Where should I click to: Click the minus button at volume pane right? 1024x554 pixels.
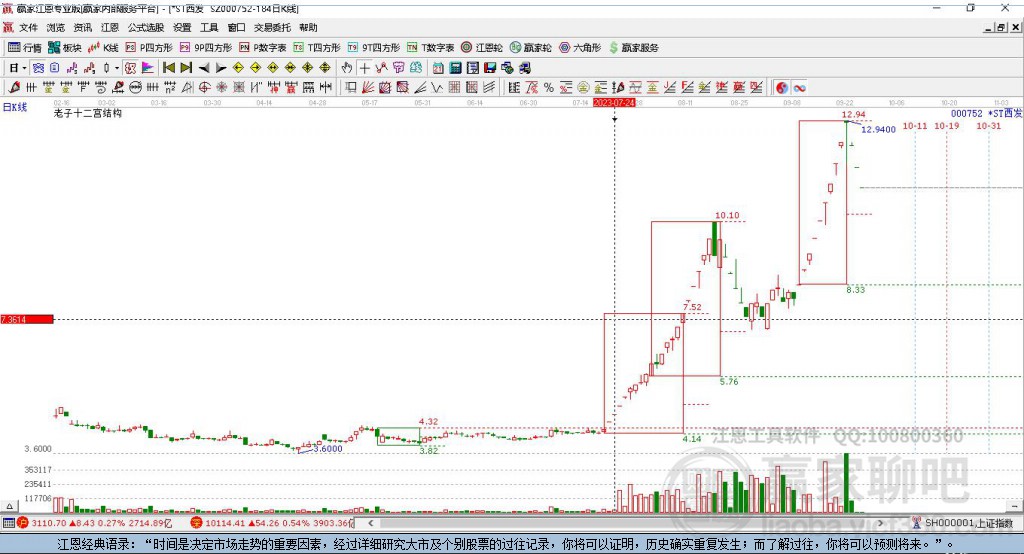tap(1014, 506)
